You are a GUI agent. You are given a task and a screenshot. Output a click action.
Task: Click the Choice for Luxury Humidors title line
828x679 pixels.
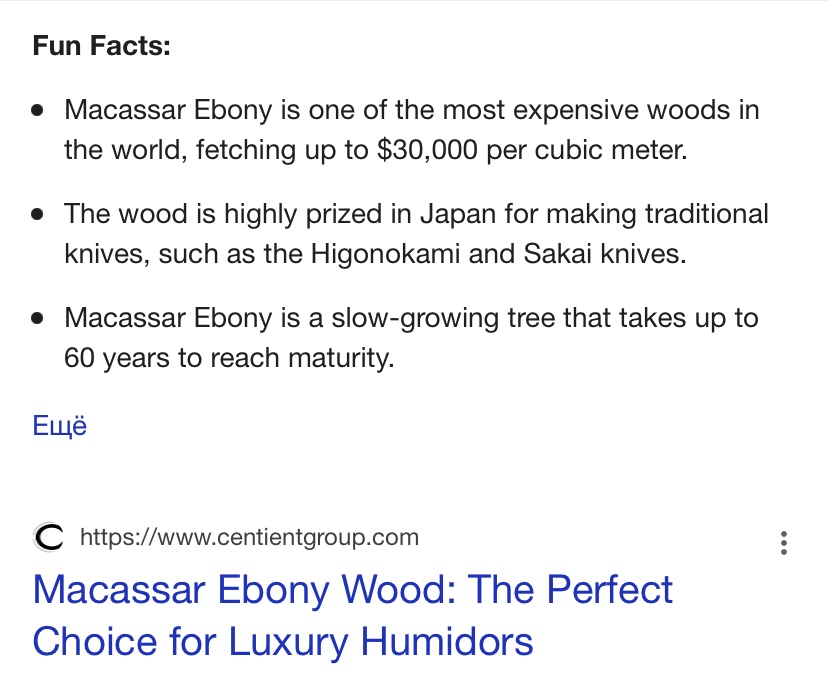(283, 642)
